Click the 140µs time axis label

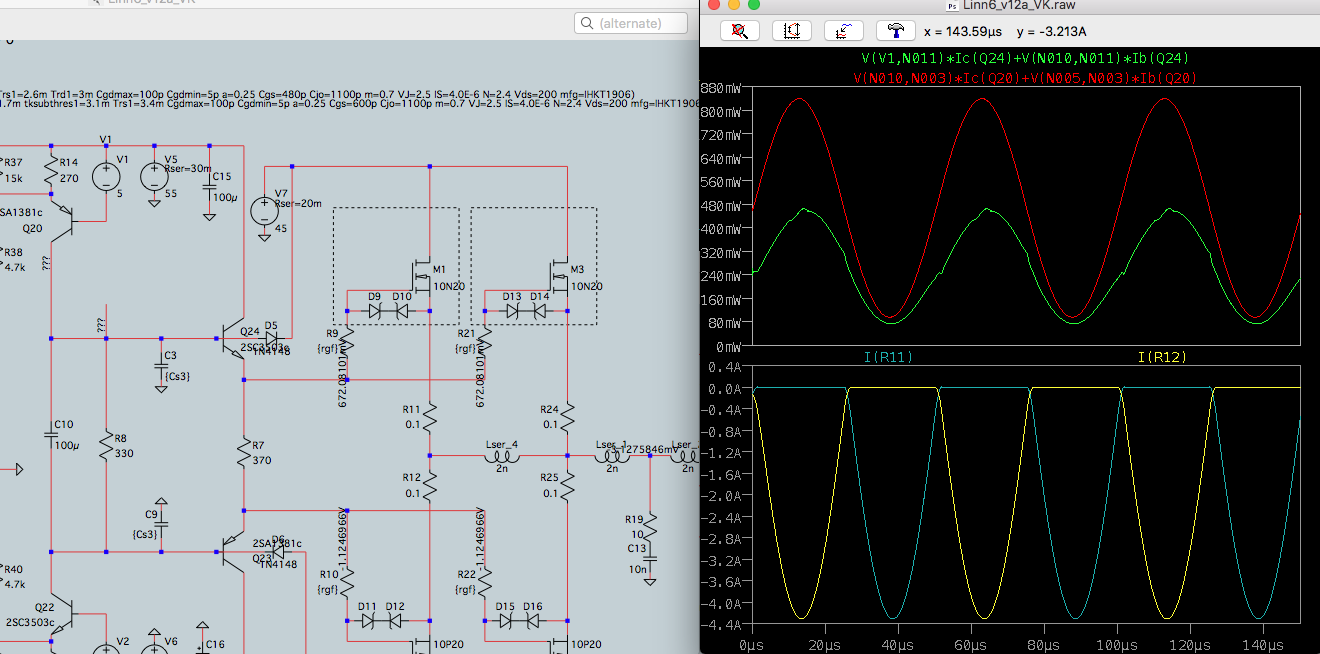click(x=1264, y=644)
